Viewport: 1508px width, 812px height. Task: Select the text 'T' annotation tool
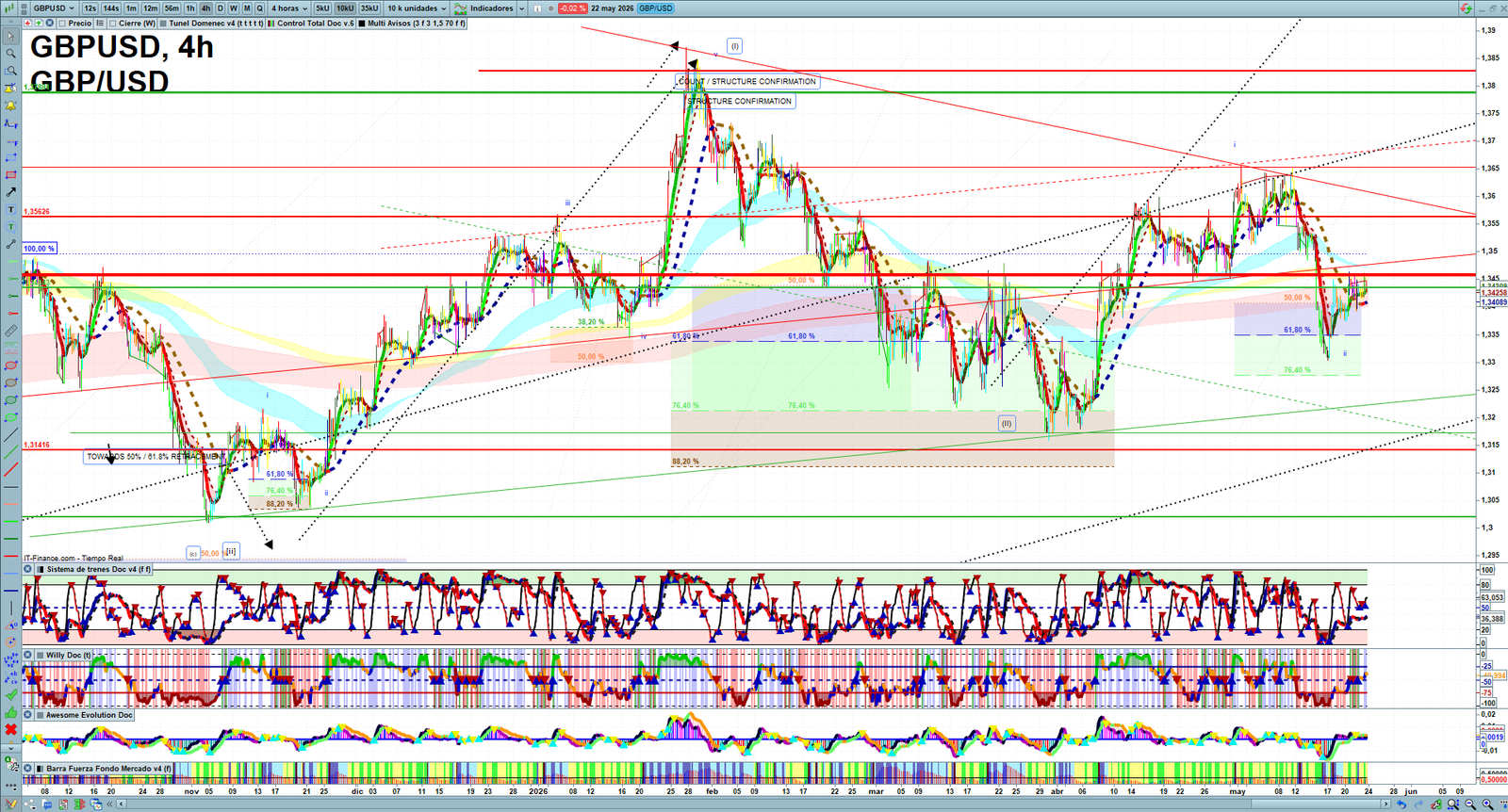pos(11,209)
